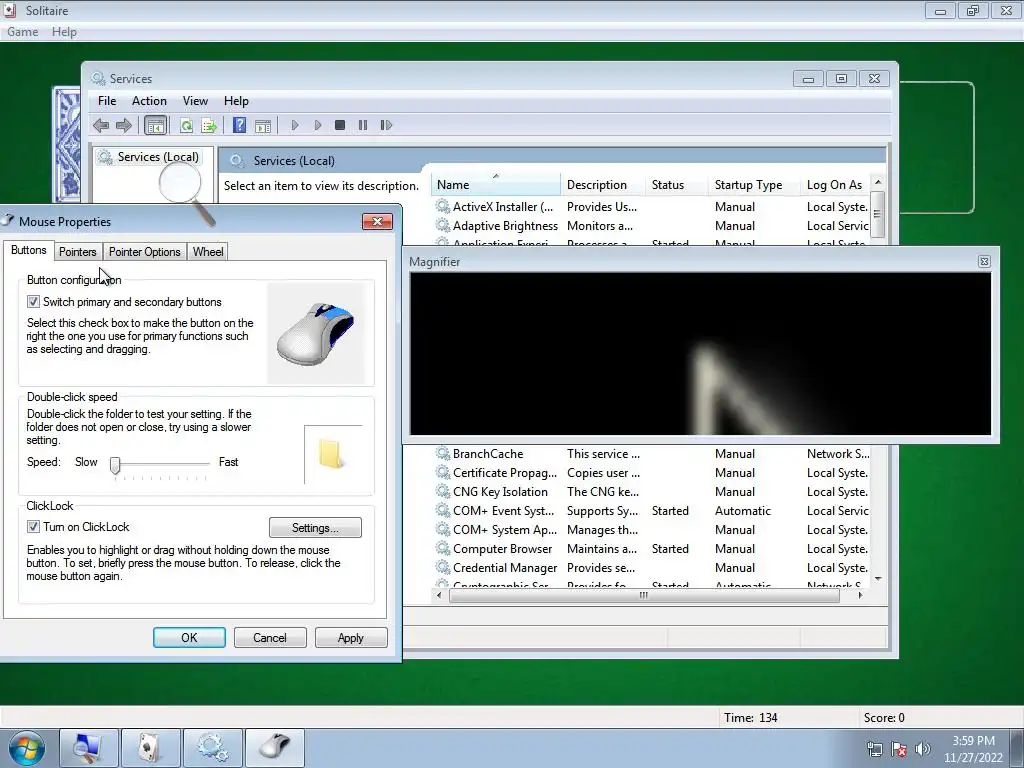Click the Refresh icon in Services toolbar
The image size is (1024, 768).
click(186, 125)
